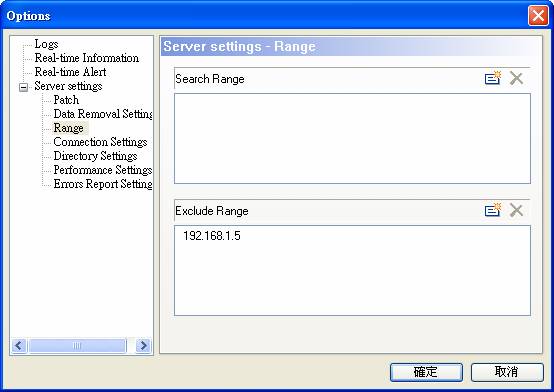The width and height of the screenshot is (554, 392).
Task: Open Directory Settings page
Action: [95, 156]
